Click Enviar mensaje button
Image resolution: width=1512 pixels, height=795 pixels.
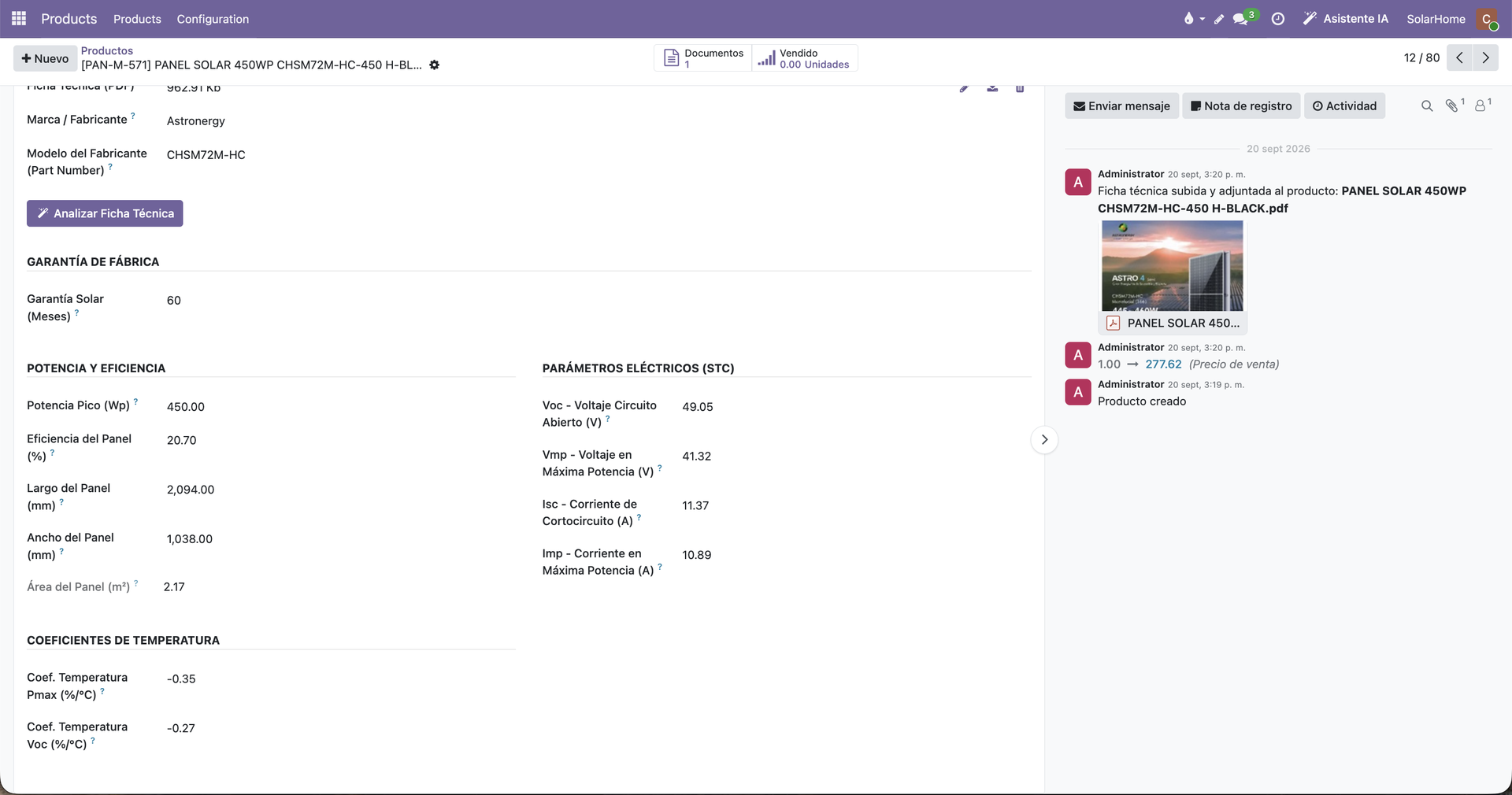coord(1121,105)
